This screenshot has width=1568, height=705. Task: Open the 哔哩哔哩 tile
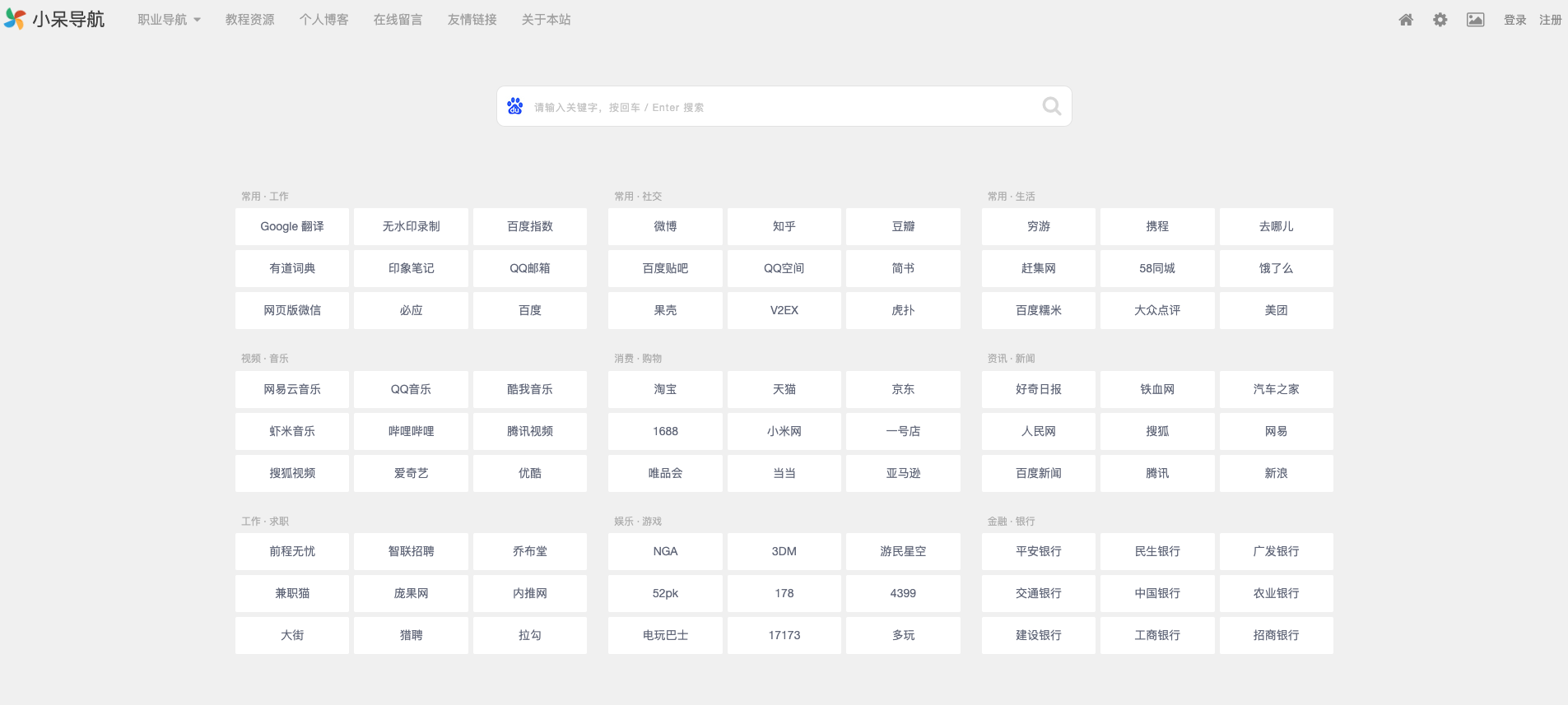click(x=411, y=431)
